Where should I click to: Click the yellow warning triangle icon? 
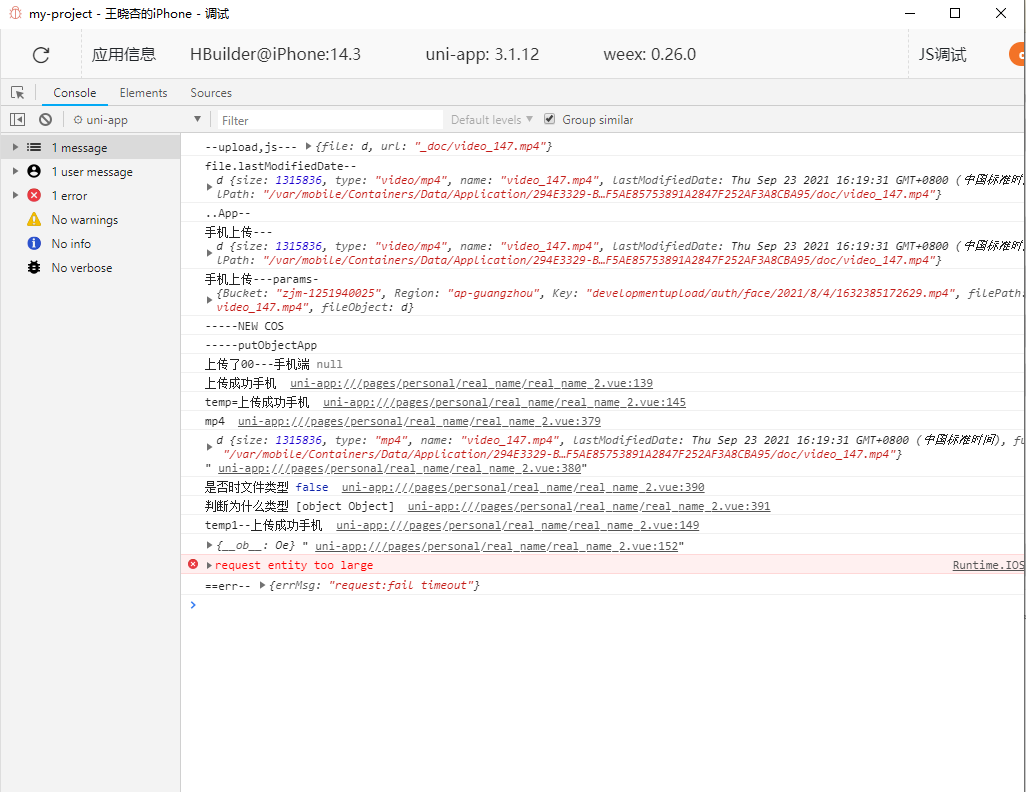(34, 220)
